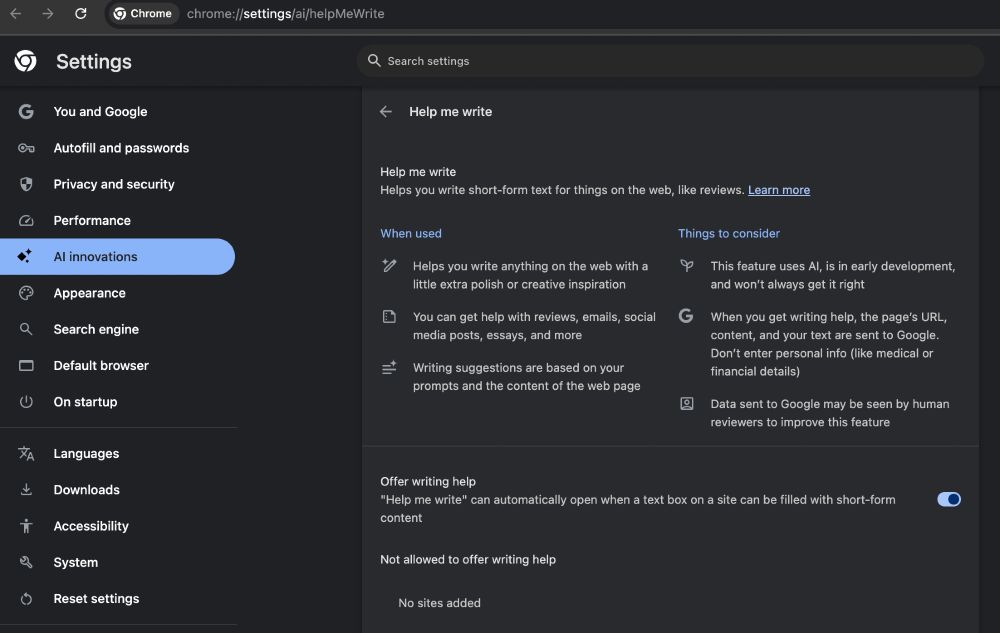Click the 'Offer writing help' label
Image resolution: width=1000 pixels, height=633 pixels.
tap(428, 482)
